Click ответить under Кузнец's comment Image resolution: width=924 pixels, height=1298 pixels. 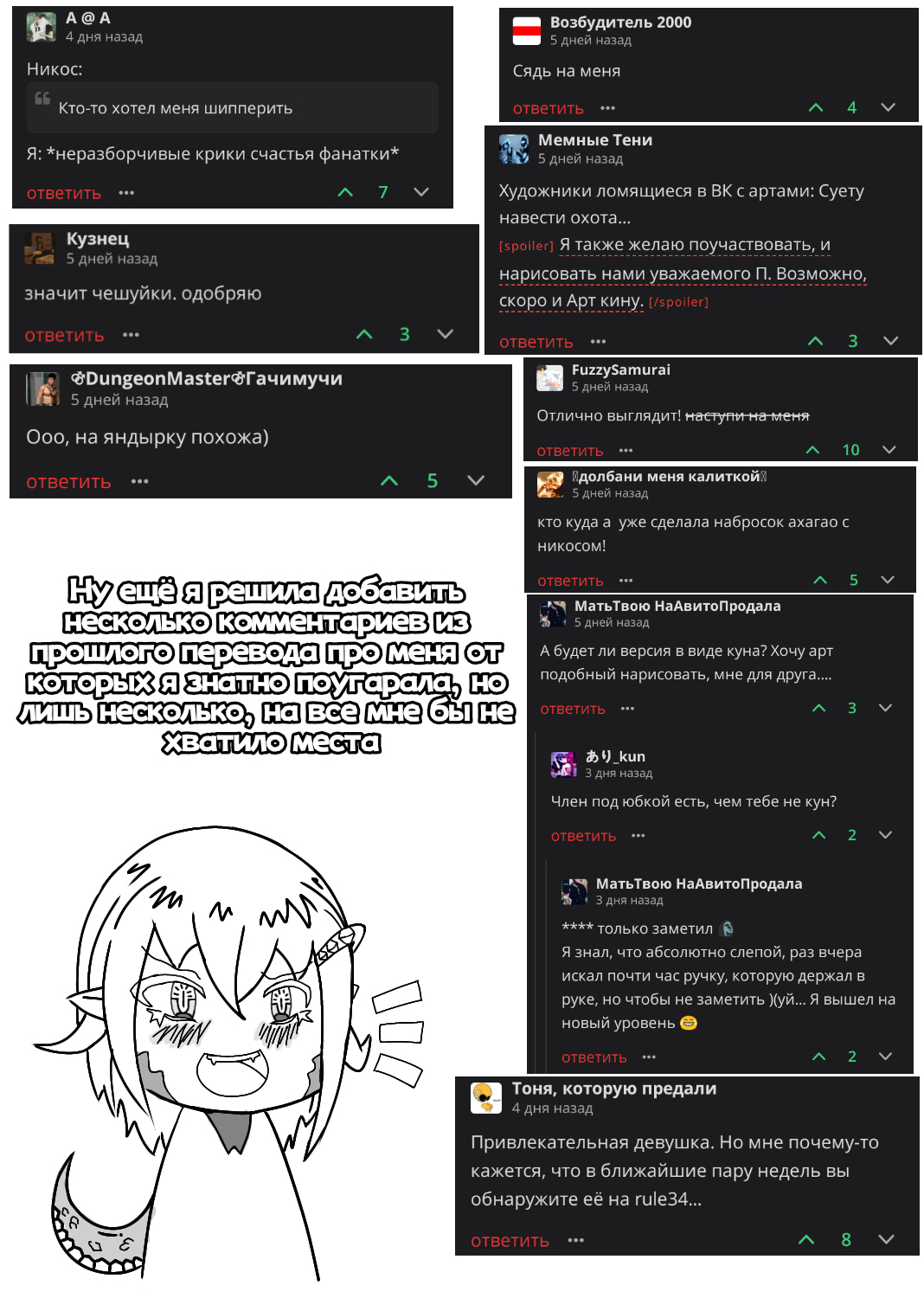coord(64,335)
